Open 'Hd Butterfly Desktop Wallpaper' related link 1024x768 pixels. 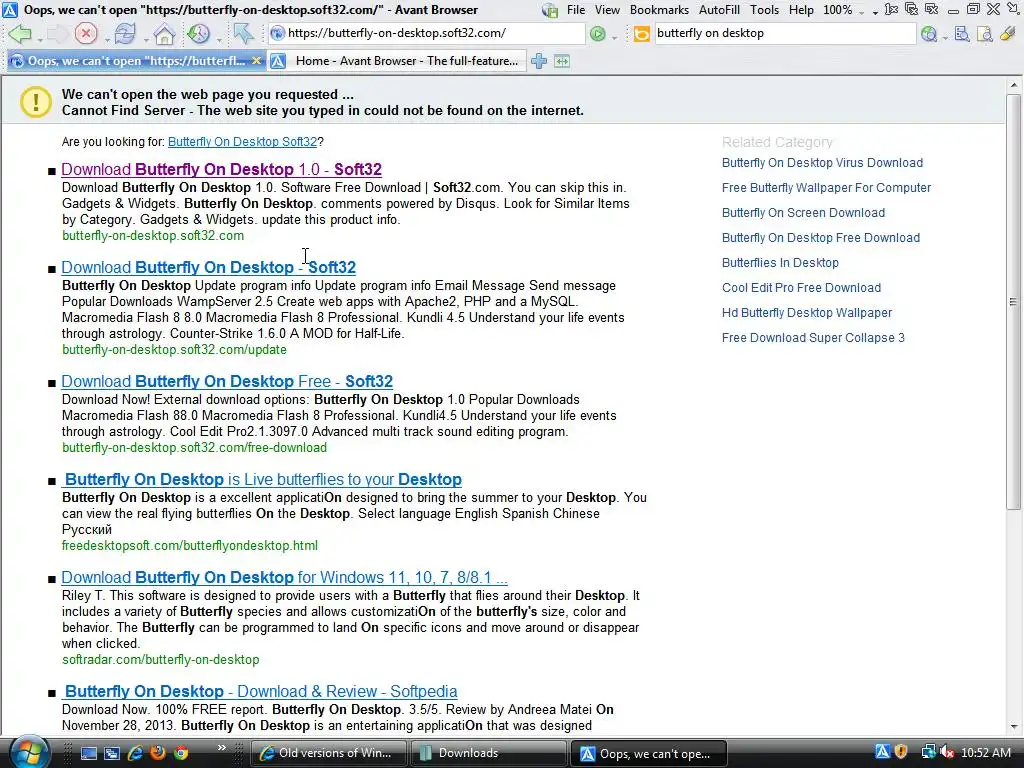tap(807, 313)
